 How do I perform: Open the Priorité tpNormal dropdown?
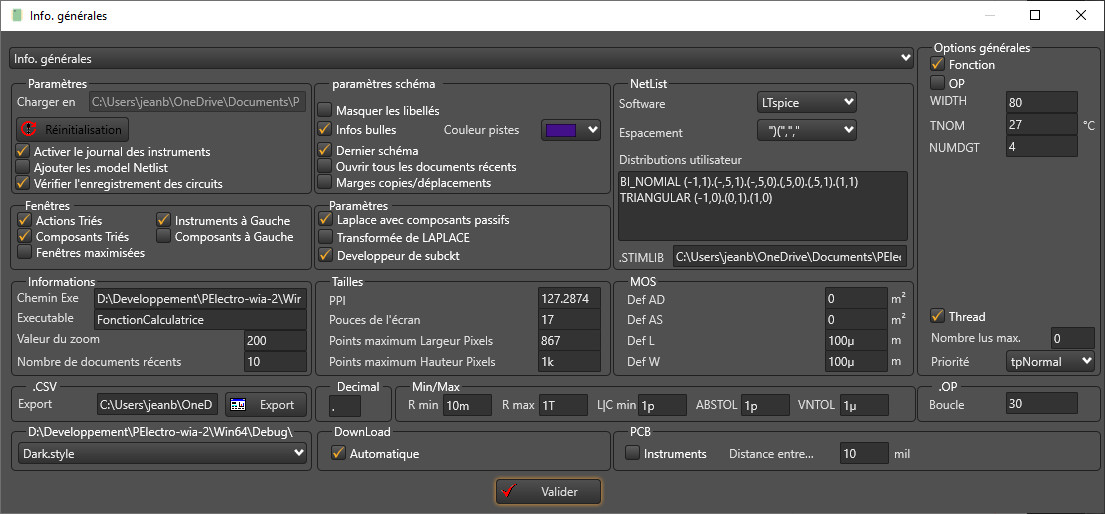click(x=1050, y=360)
